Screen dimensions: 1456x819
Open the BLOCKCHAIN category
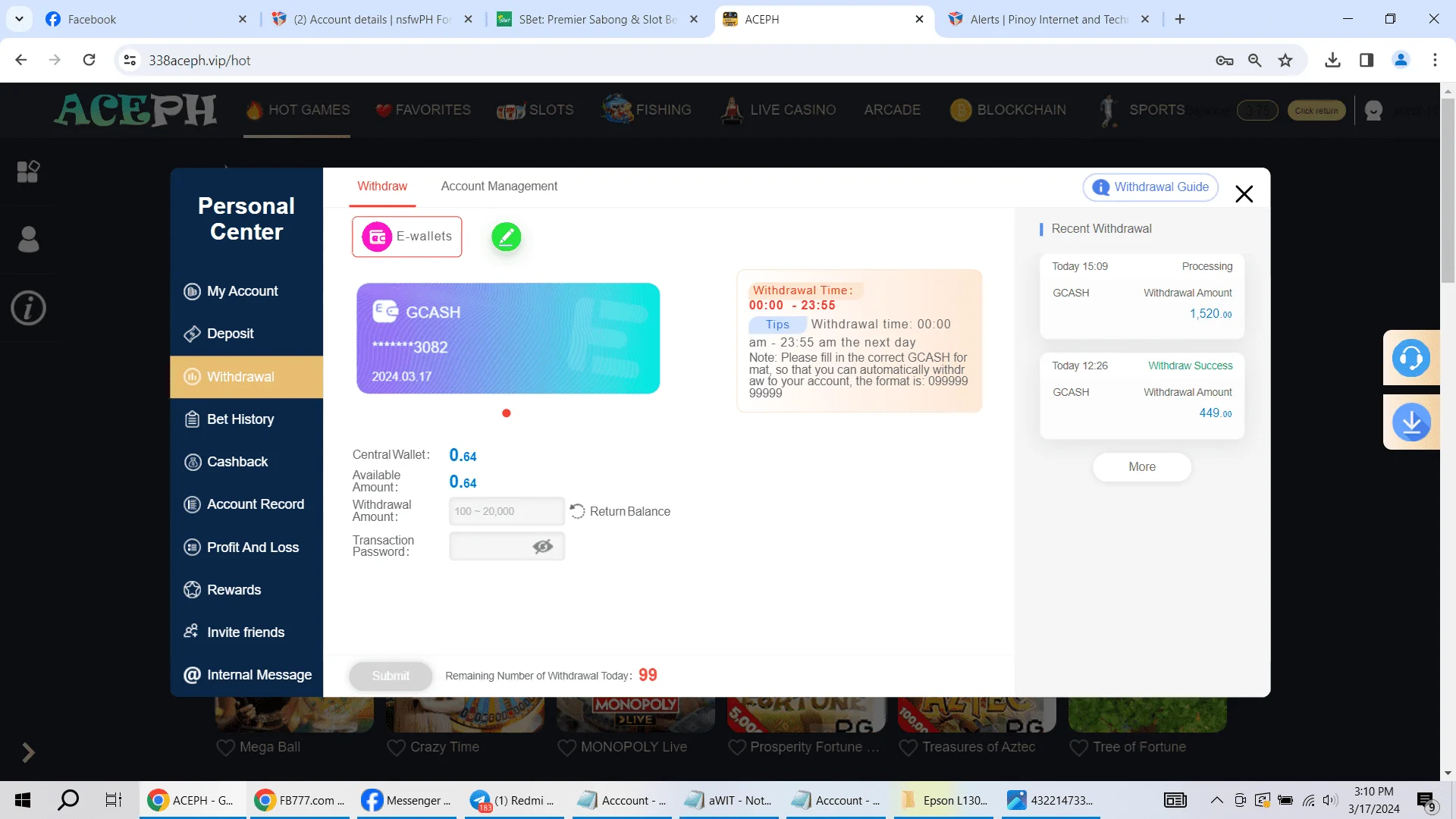tap(1008, 110)
